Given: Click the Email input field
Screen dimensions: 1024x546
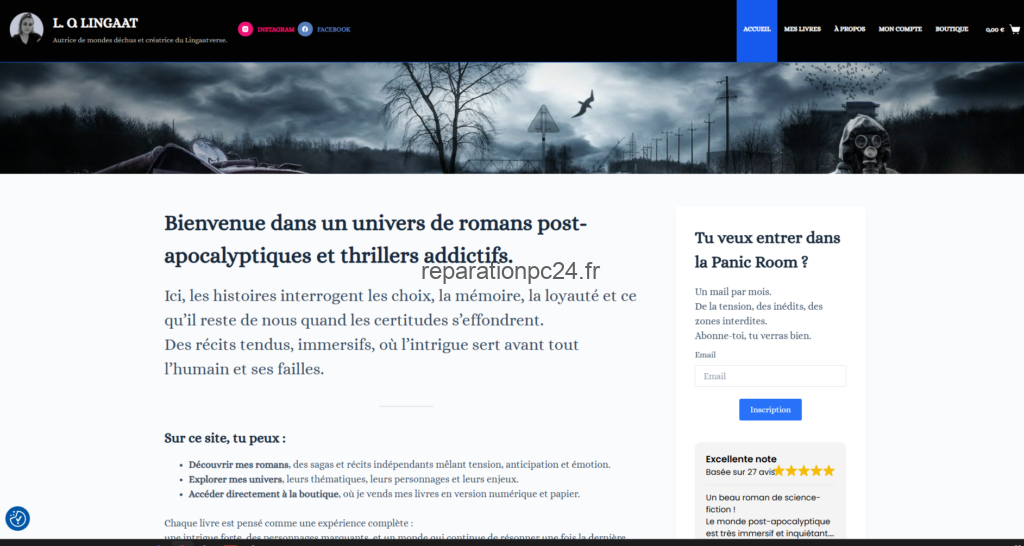Looking at the screenshot, I should tap(770, 376).
